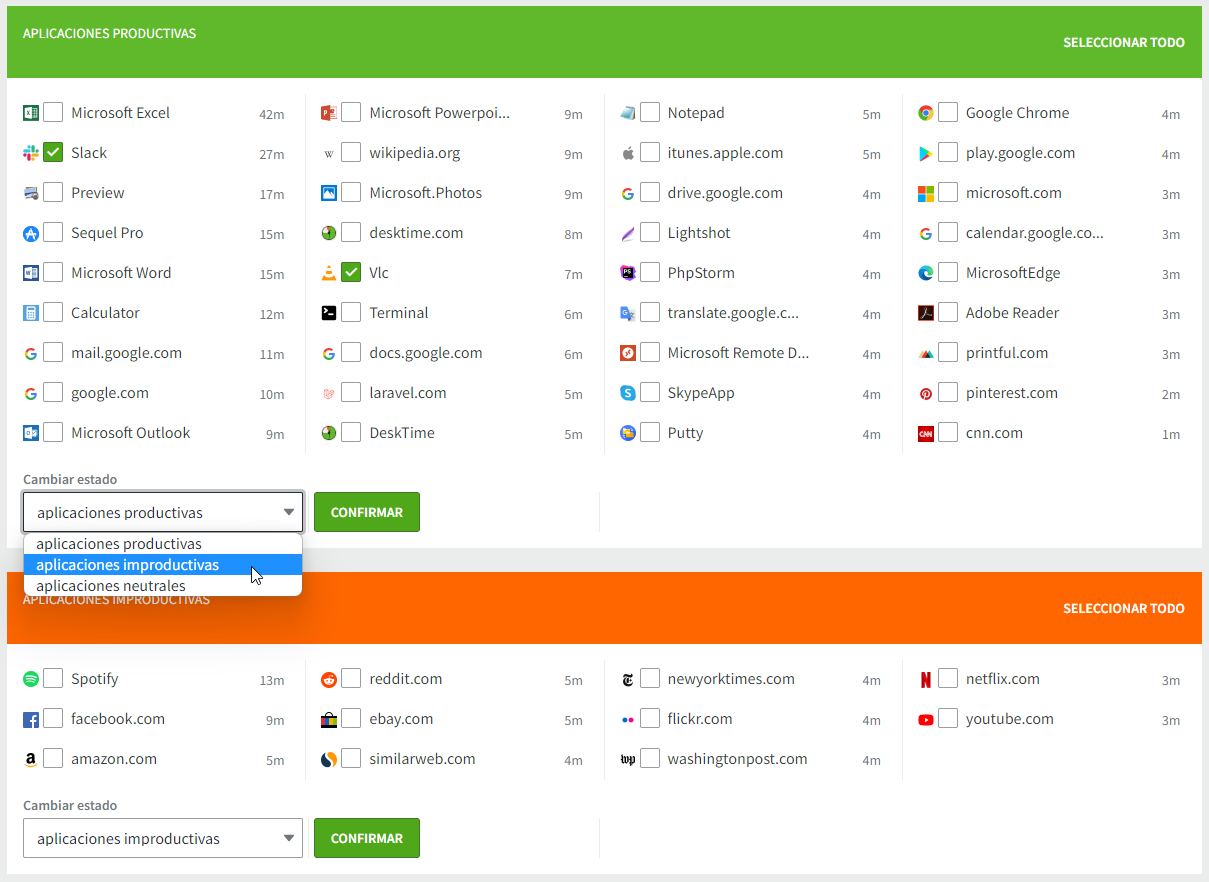Uncheck the Vlc checkbox
The width and height of the screenshot is (1209, 882).
tap(351, 272)
